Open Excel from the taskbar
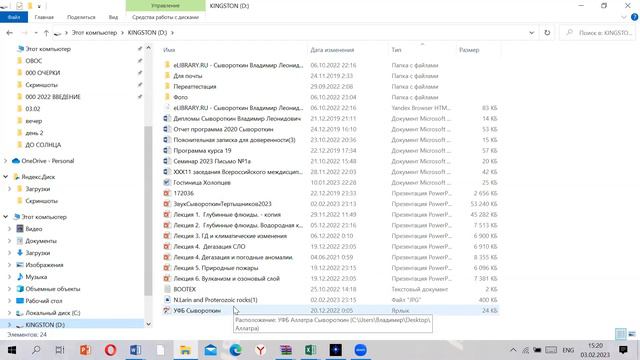The width and height of the screenshot is (640, 360). click(311, 350)
